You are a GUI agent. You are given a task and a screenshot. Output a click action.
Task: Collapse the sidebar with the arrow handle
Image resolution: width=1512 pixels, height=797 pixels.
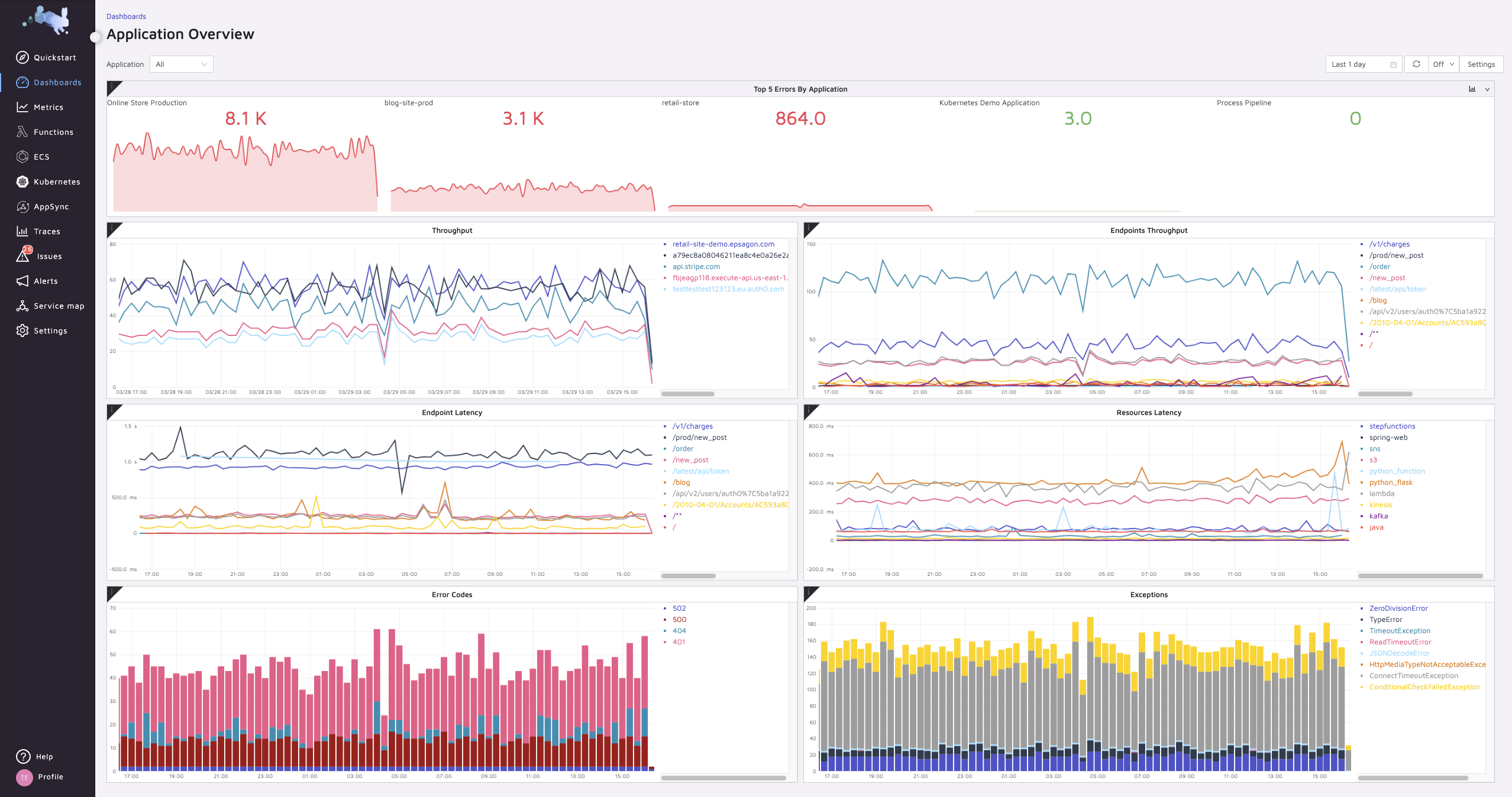[x=95, y=37]
